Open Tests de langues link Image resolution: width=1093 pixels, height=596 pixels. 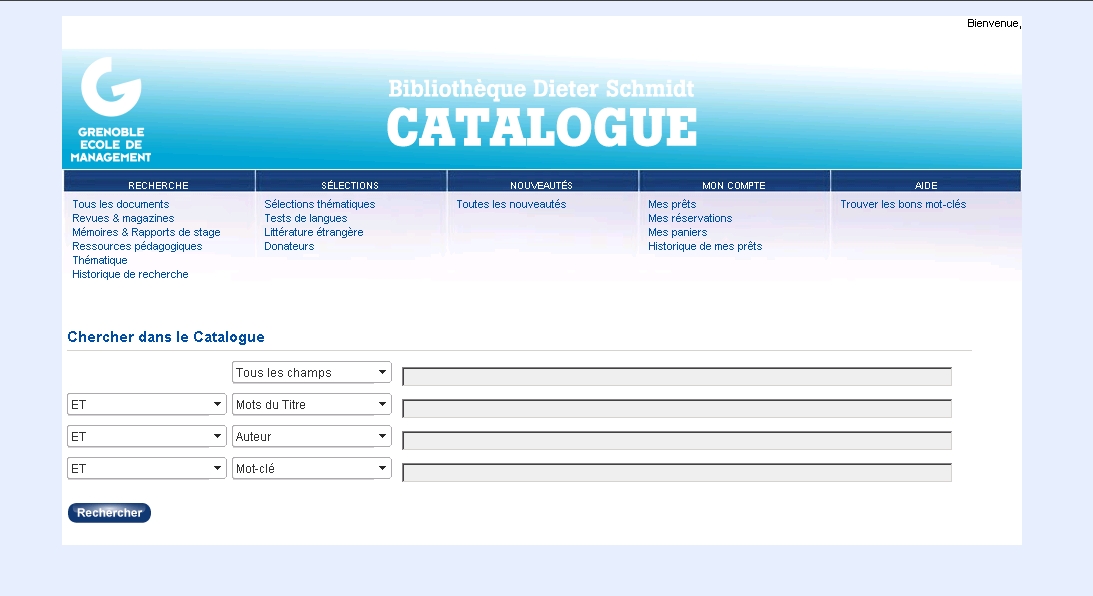coord(305,218)
